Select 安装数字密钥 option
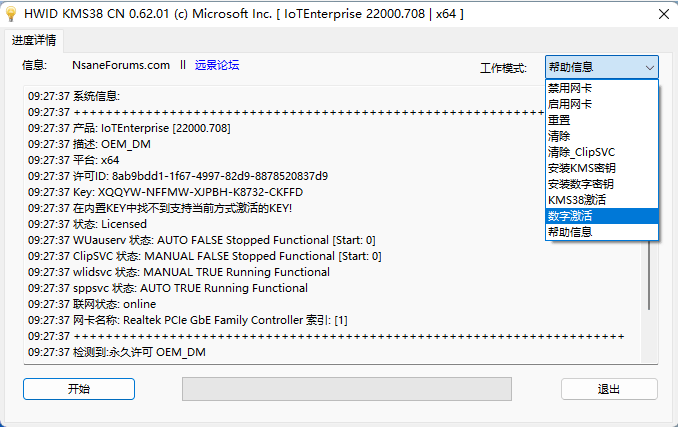Screen dimensions: 678x427 (601, 184)
